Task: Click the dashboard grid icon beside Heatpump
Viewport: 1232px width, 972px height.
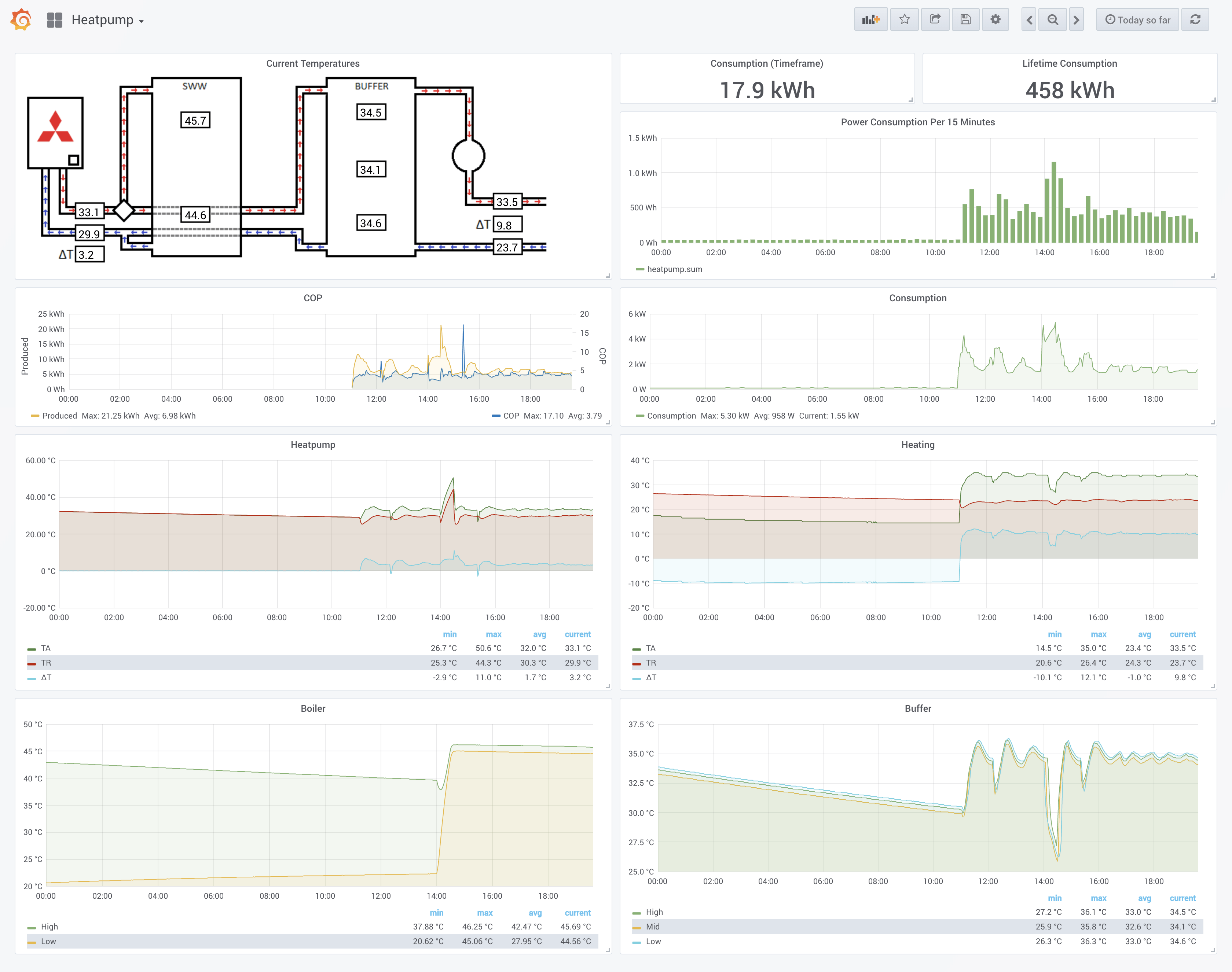Action: 55,20
